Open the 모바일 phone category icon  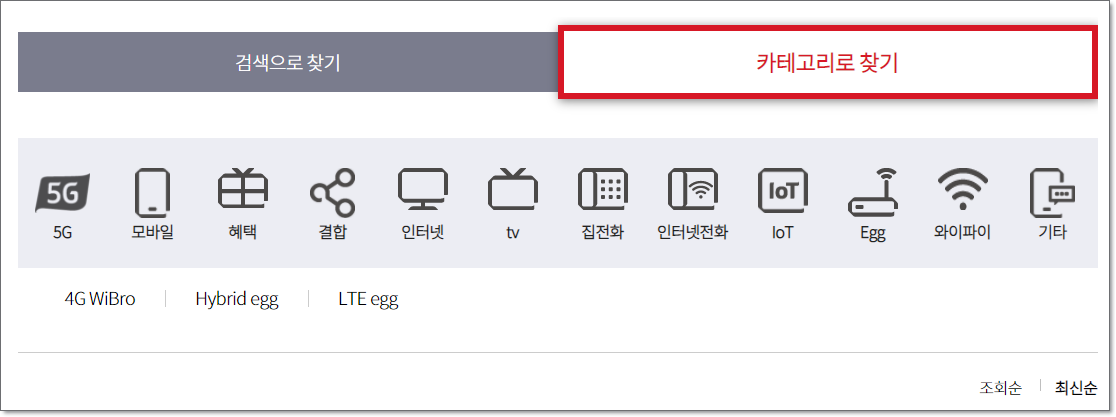(x=152, y=192)
